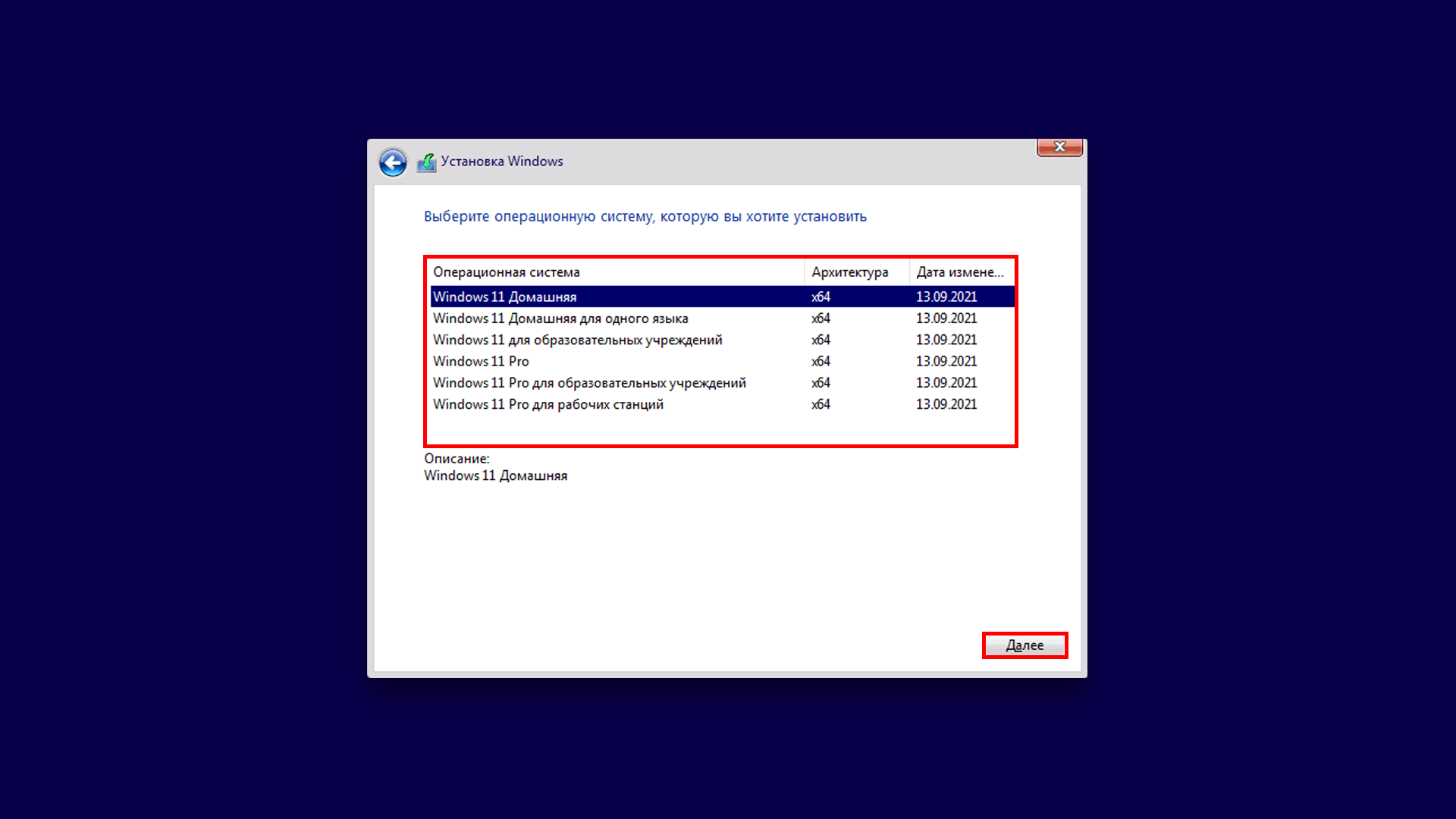
Task: Select Windows 11 Pro для рабочих станций
Action: pyautogui.click(x=548, y=404)
